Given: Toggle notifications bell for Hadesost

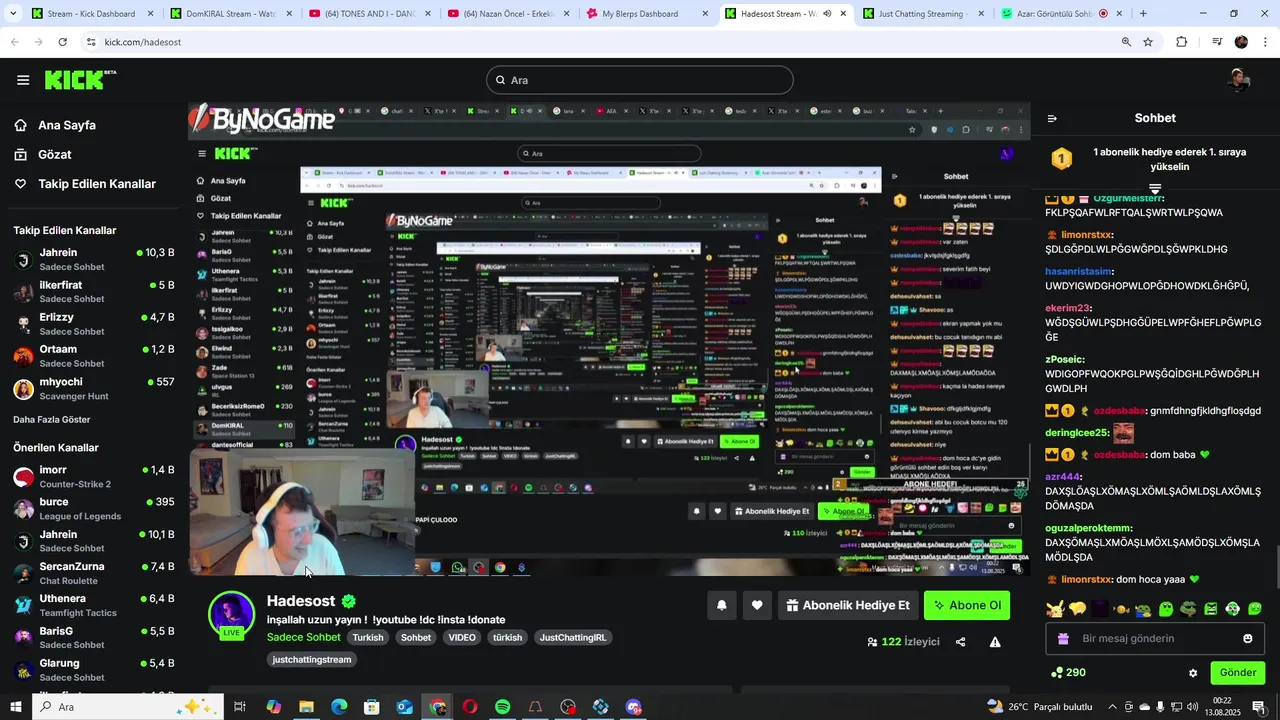Looking at the screenshot, I should (721, 605).
